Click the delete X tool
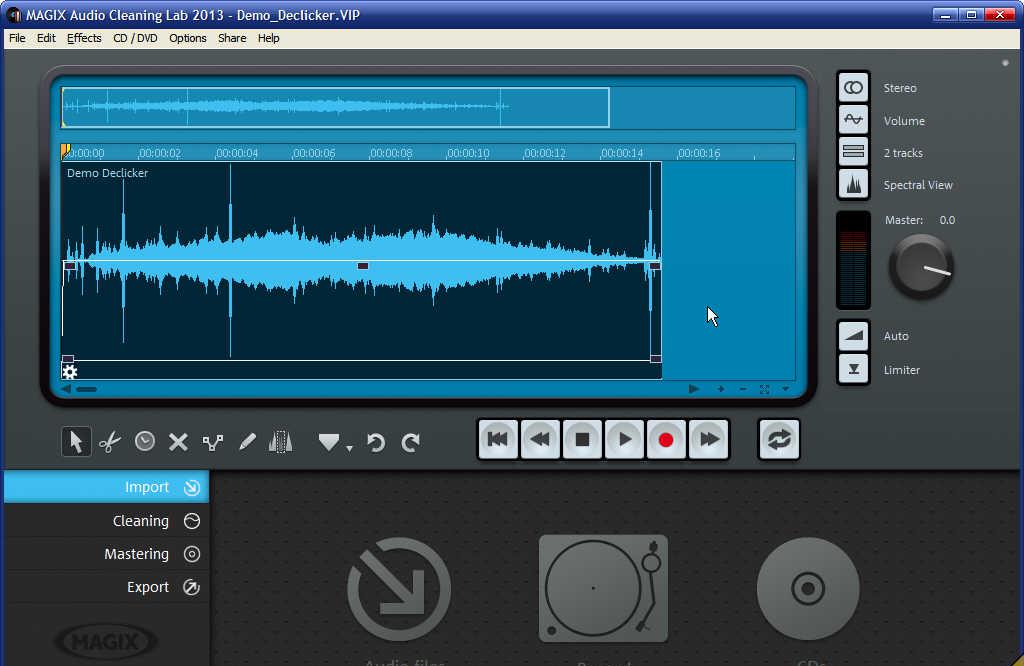The width and height of the screenshot is (1024, 666). 178,442
